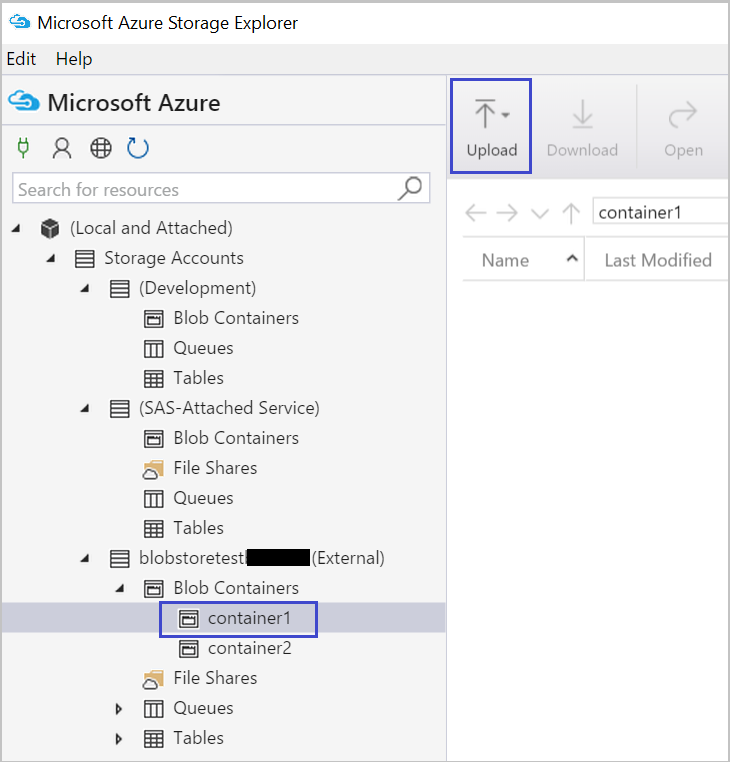
Task: Sort by the Name column header
Action: 506,260
